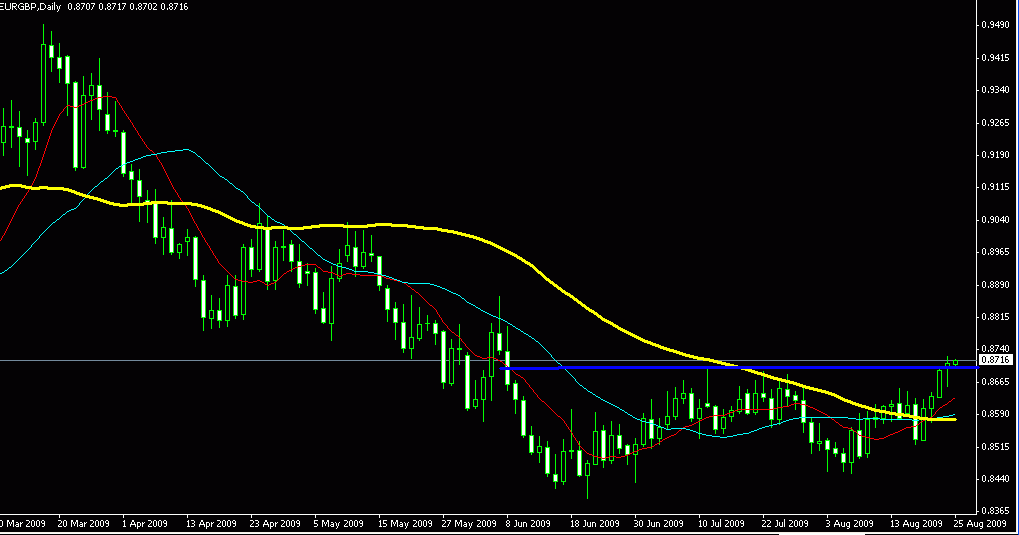Click the current price label 0.8716

click(996, 359)
